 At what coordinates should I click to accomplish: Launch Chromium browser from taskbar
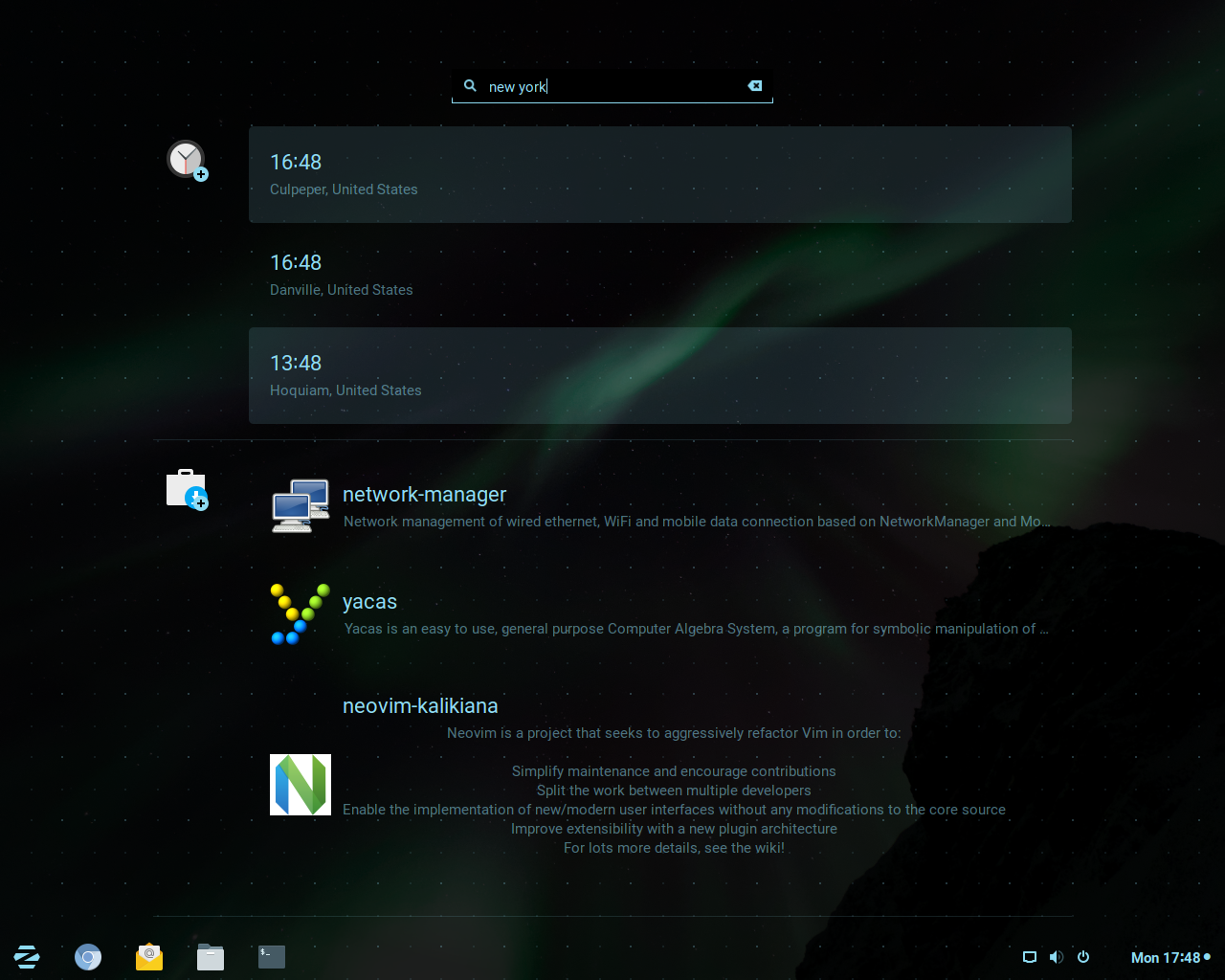[x=88, y=956]
